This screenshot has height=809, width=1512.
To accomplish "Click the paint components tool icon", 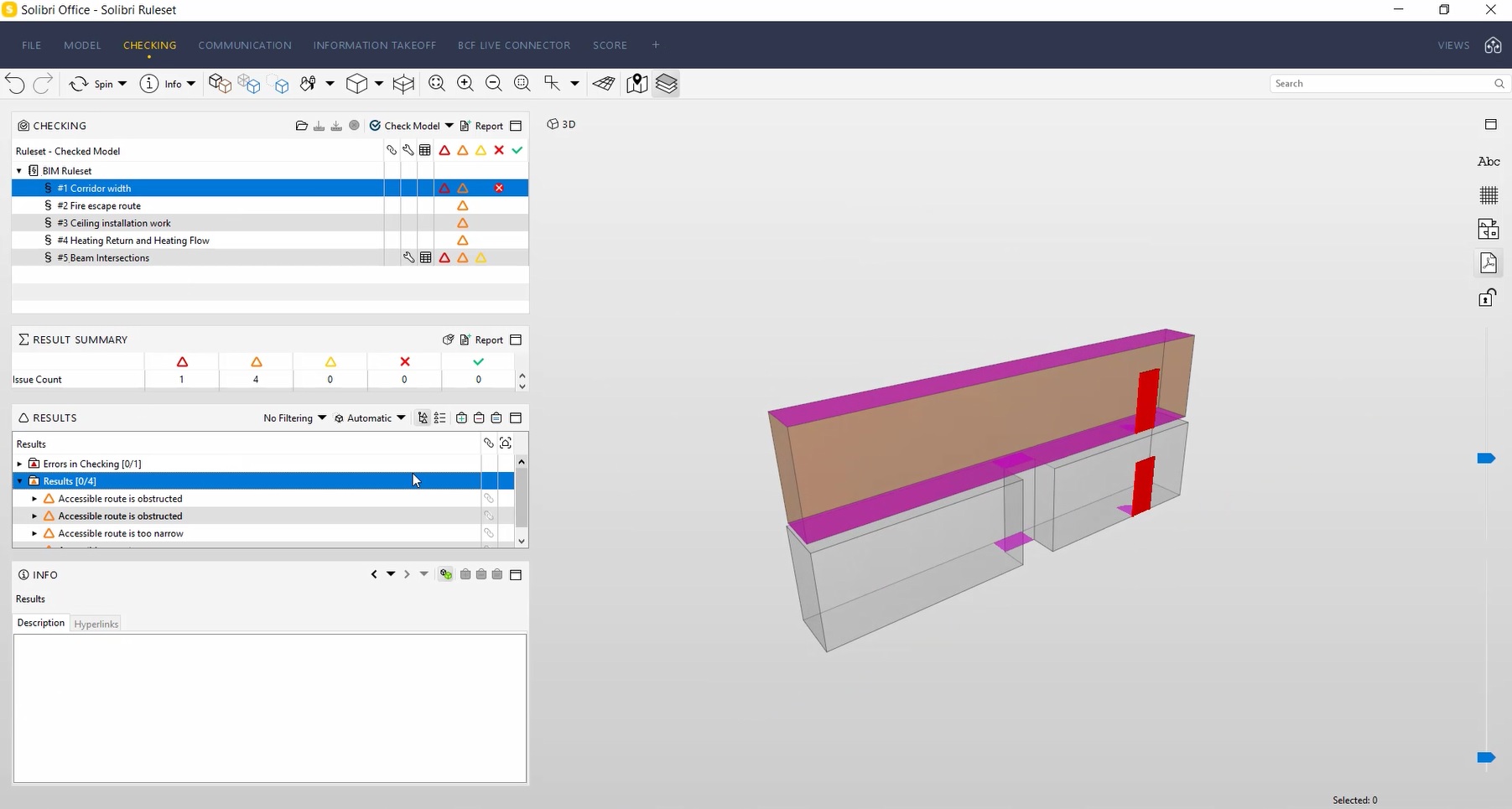I will click(308, 84).
